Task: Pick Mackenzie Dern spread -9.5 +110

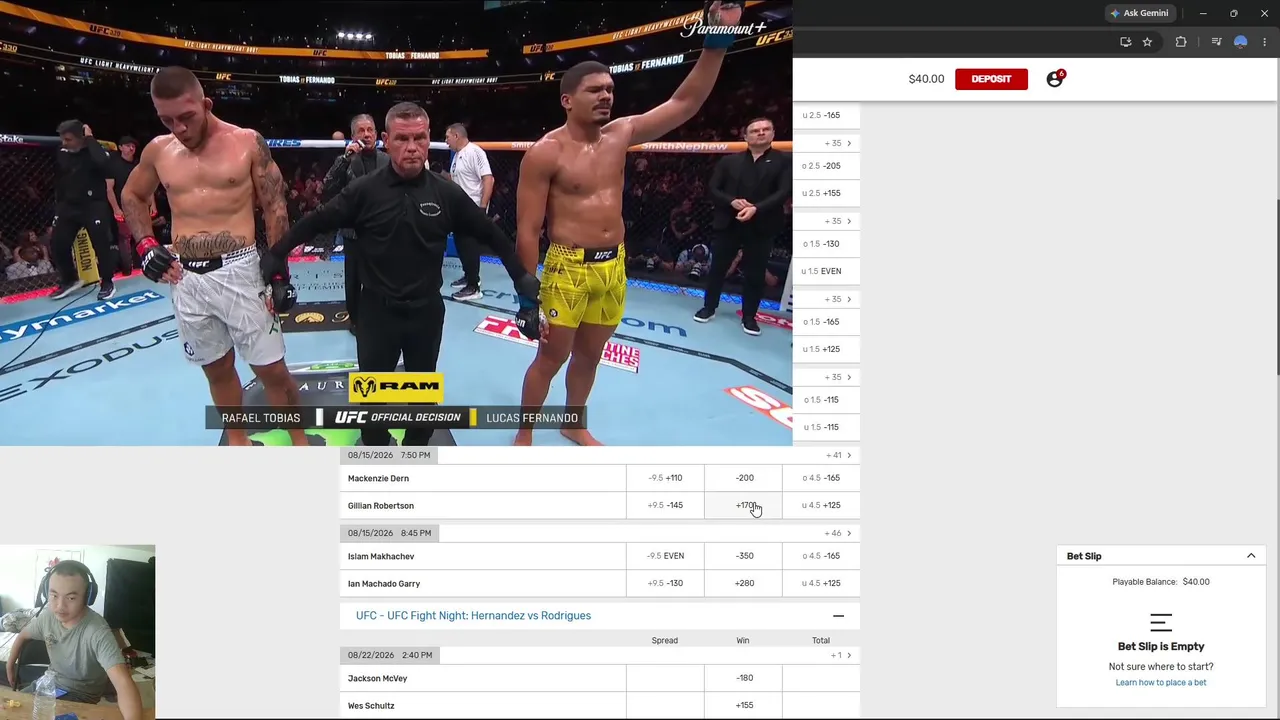Action: [665, 478]
